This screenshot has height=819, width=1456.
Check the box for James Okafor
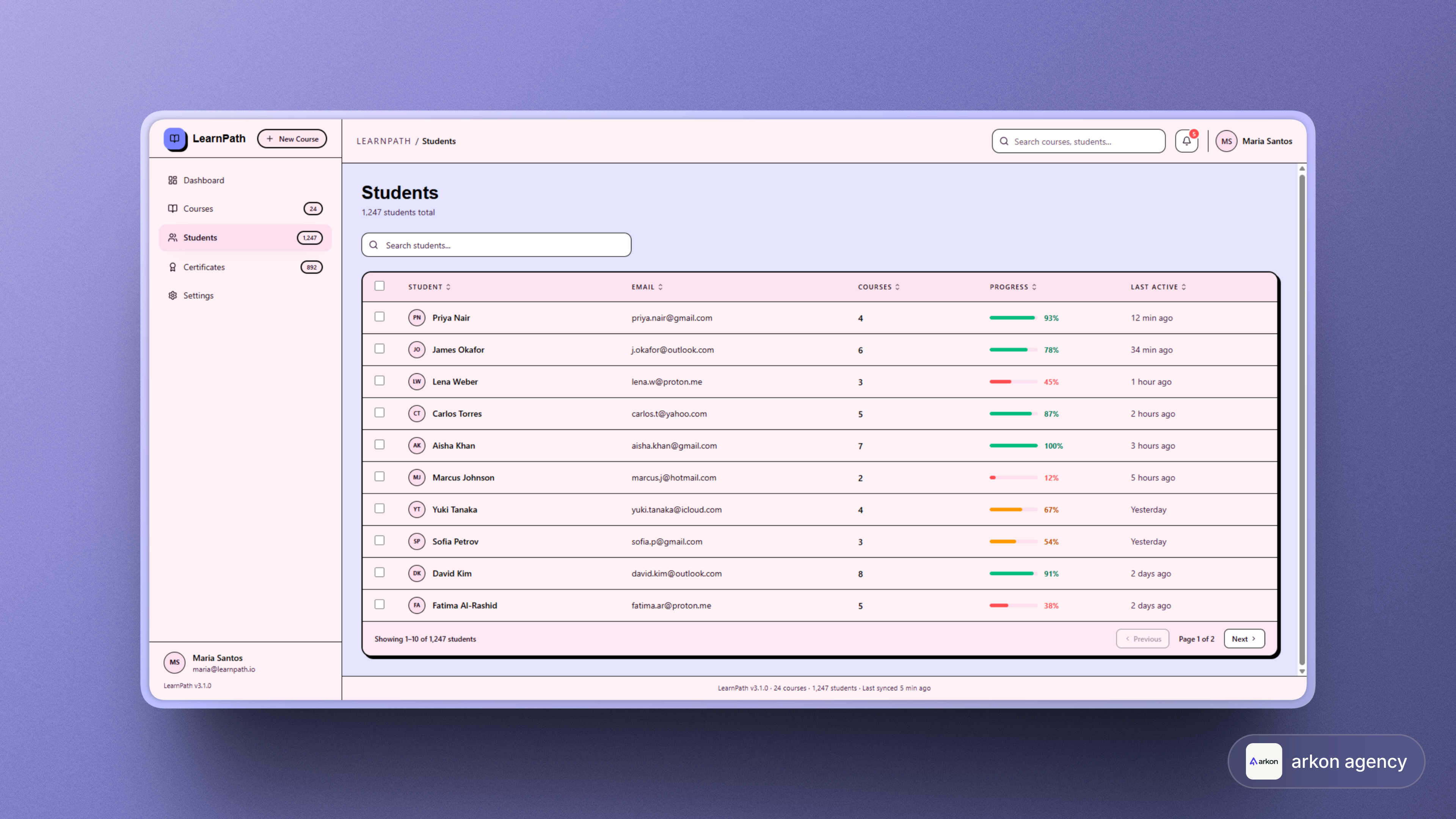(379, 349)
